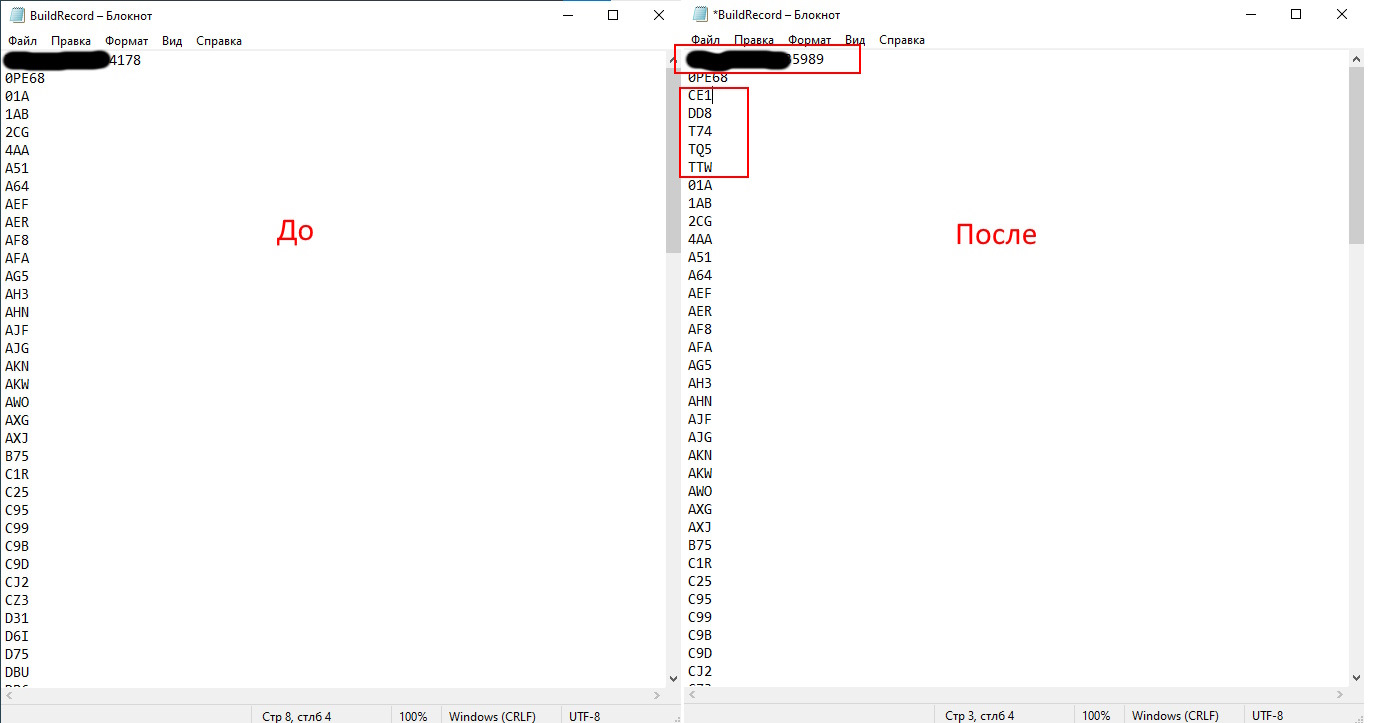Close the saved BuildRecord Notepad window
The image size is (1373, 723).
658,15
